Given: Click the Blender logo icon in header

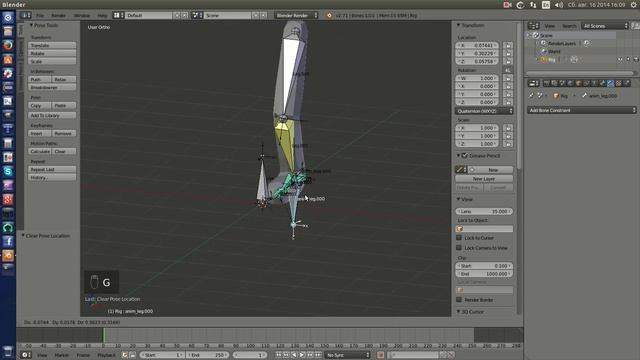Looking at the screenshot, I should (x=329, y=15).
